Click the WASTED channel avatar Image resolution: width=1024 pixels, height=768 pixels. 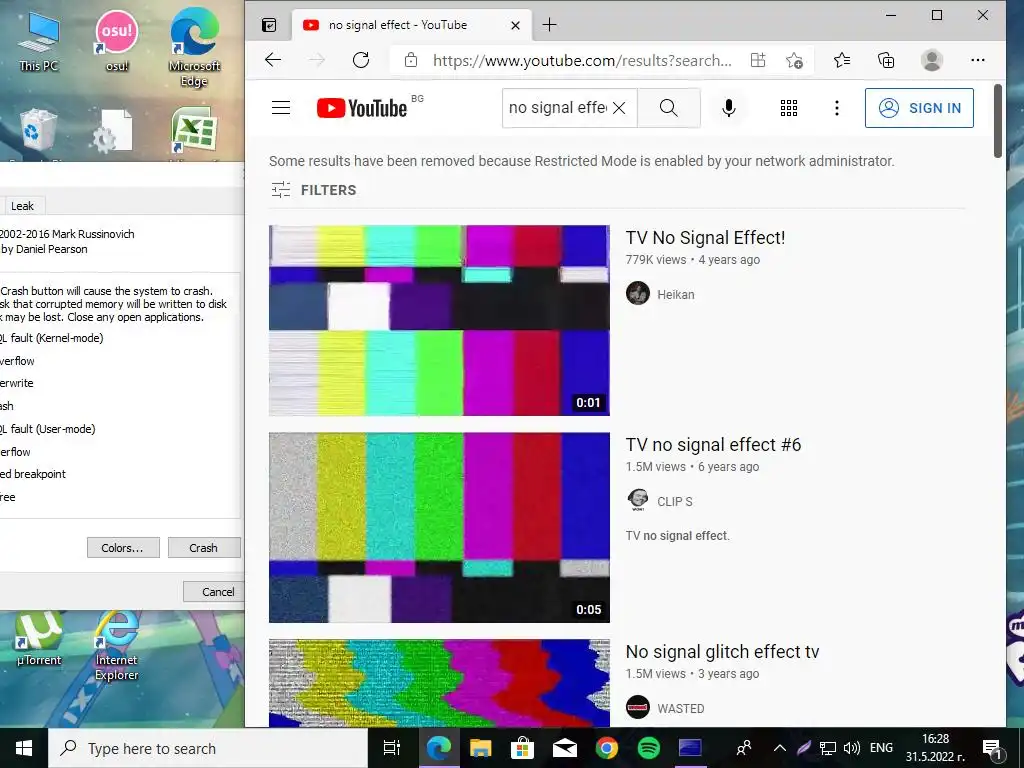(638, 707)
